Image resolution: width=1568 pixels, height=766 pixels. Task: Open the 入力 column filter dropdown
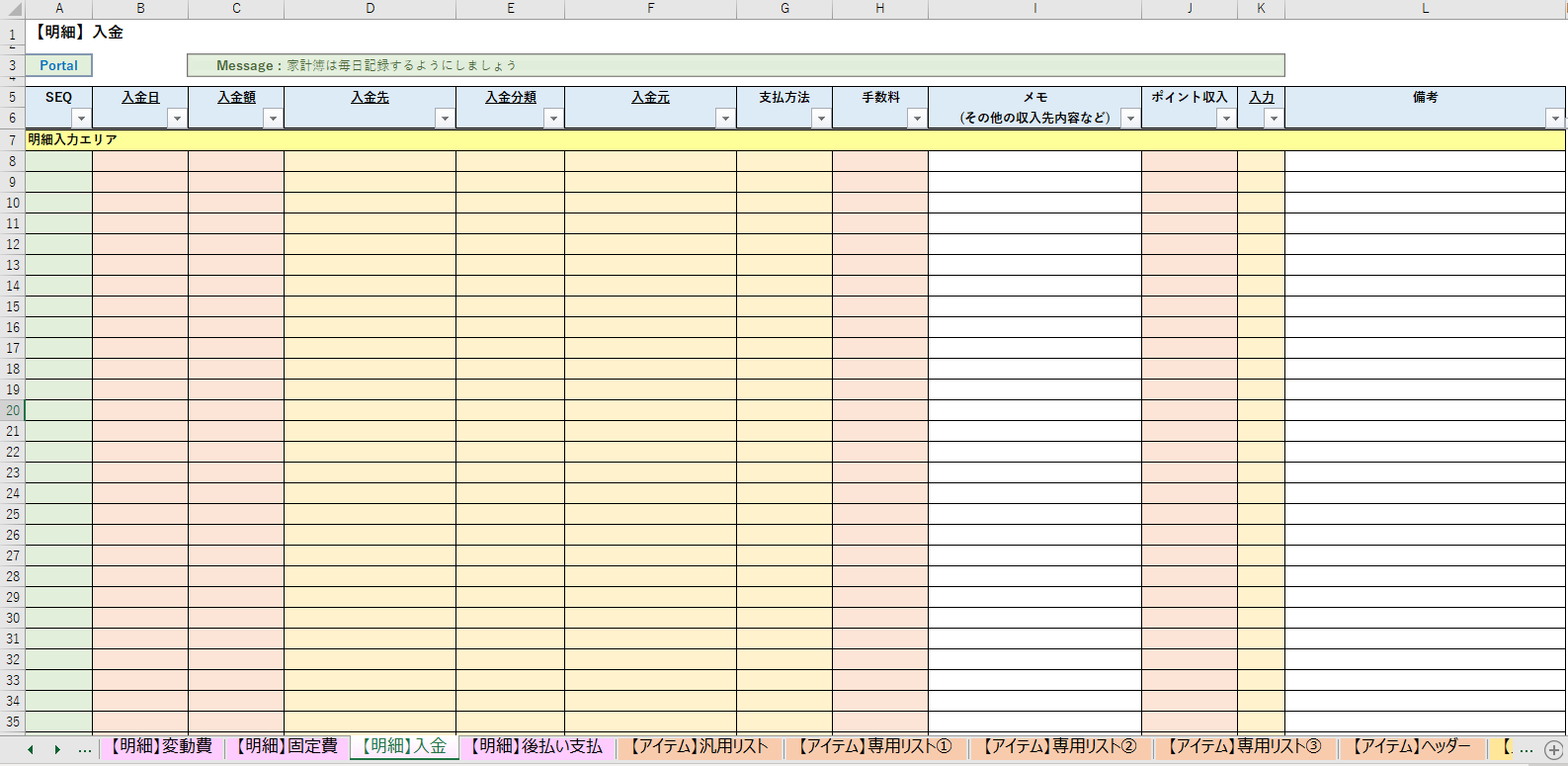click(x=1275, y=119)
